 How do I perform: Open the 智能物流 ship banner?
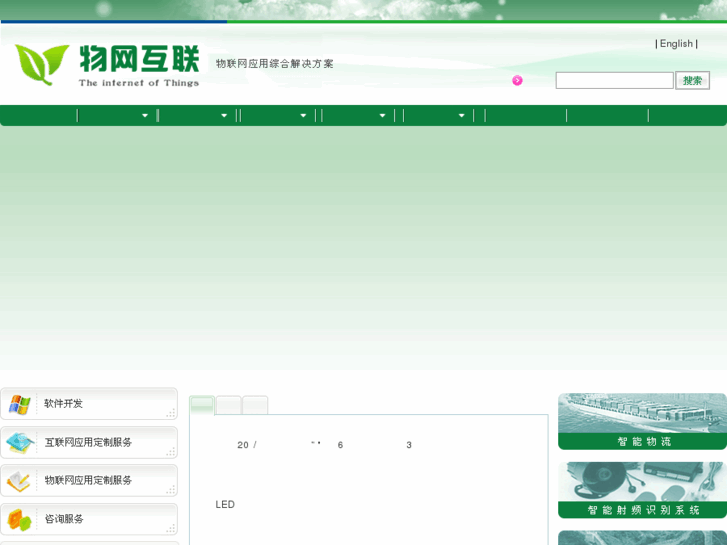click(642, 421)
